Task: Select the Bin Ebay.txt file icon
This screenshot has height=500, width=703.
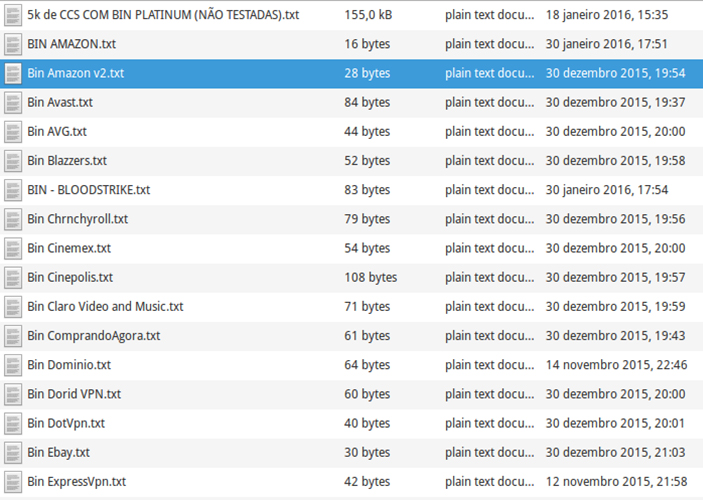Action: [12, 452]
